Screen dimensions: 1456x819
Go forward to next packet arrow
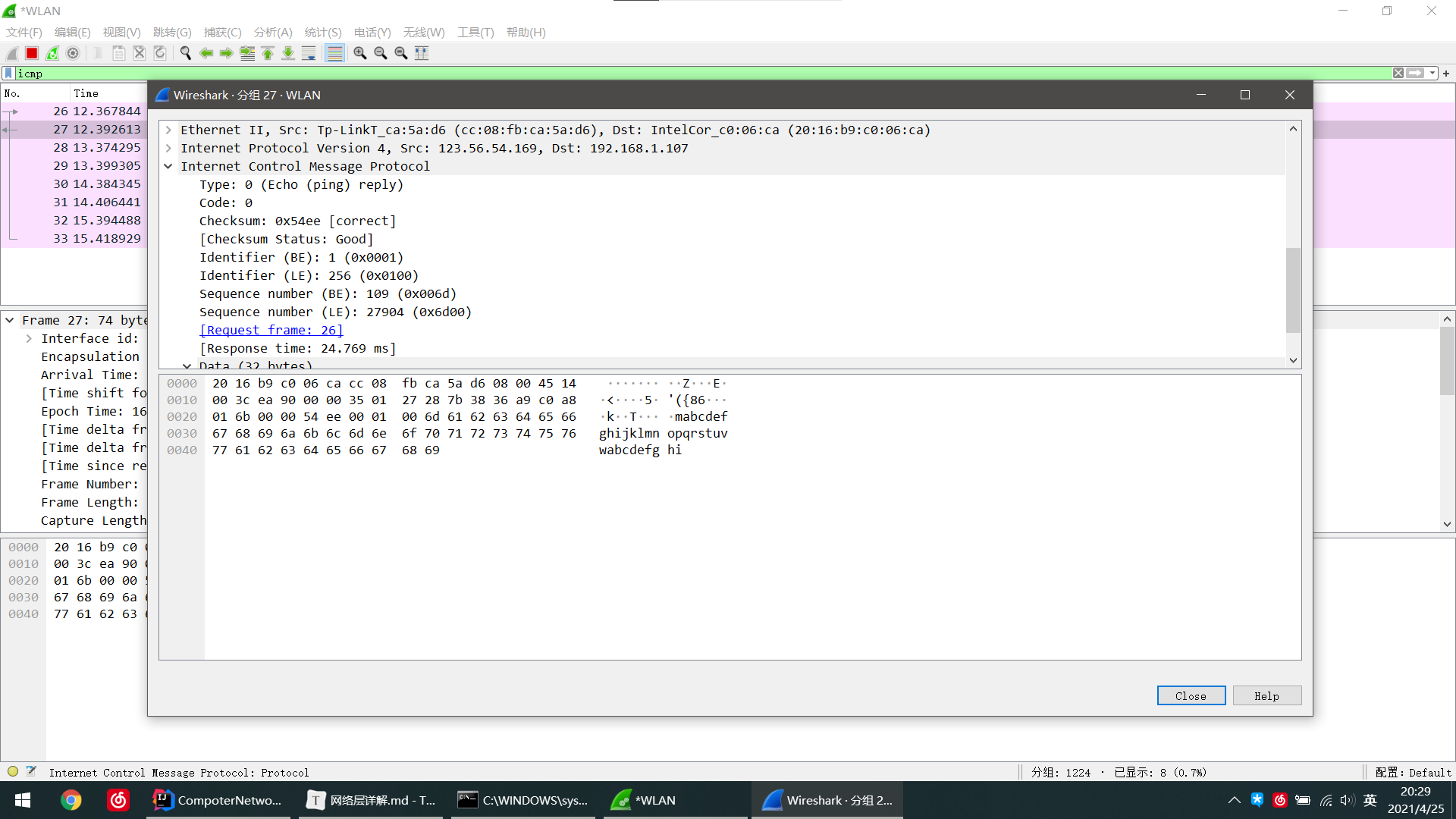click(x=227, y=53)
